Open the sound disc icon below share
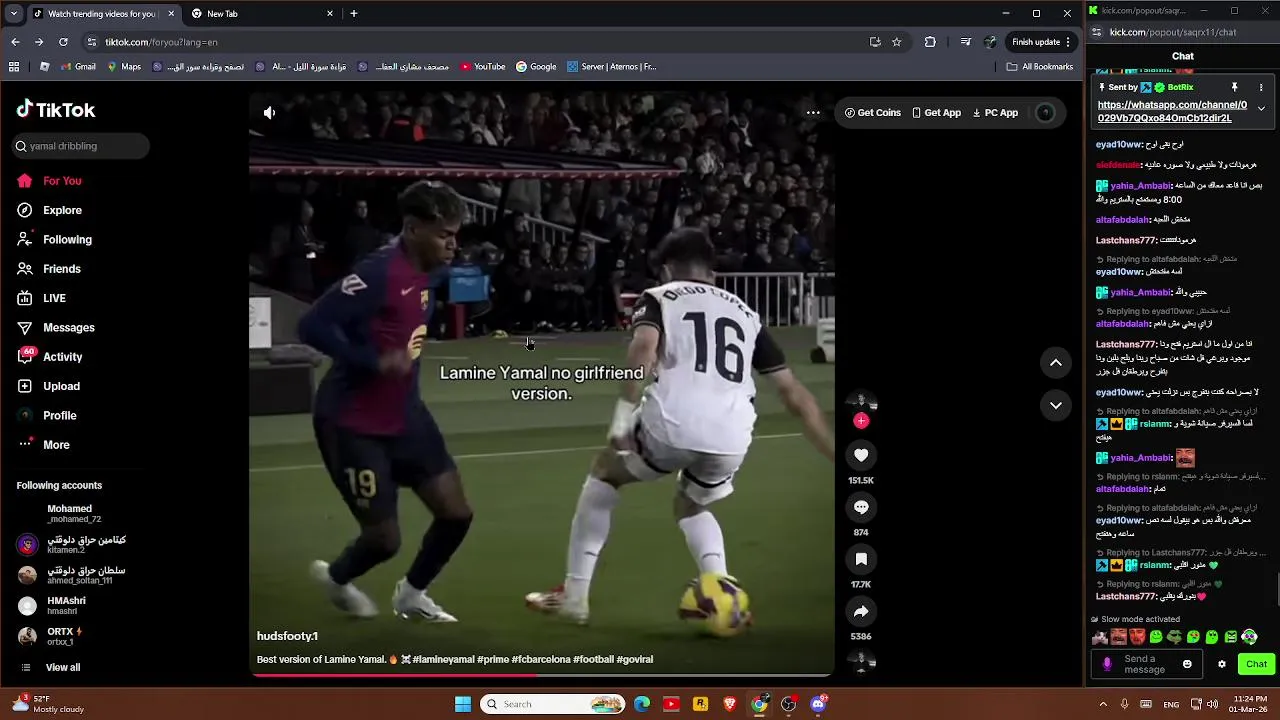Screen dimensions: 1280x720 (861, 660)
